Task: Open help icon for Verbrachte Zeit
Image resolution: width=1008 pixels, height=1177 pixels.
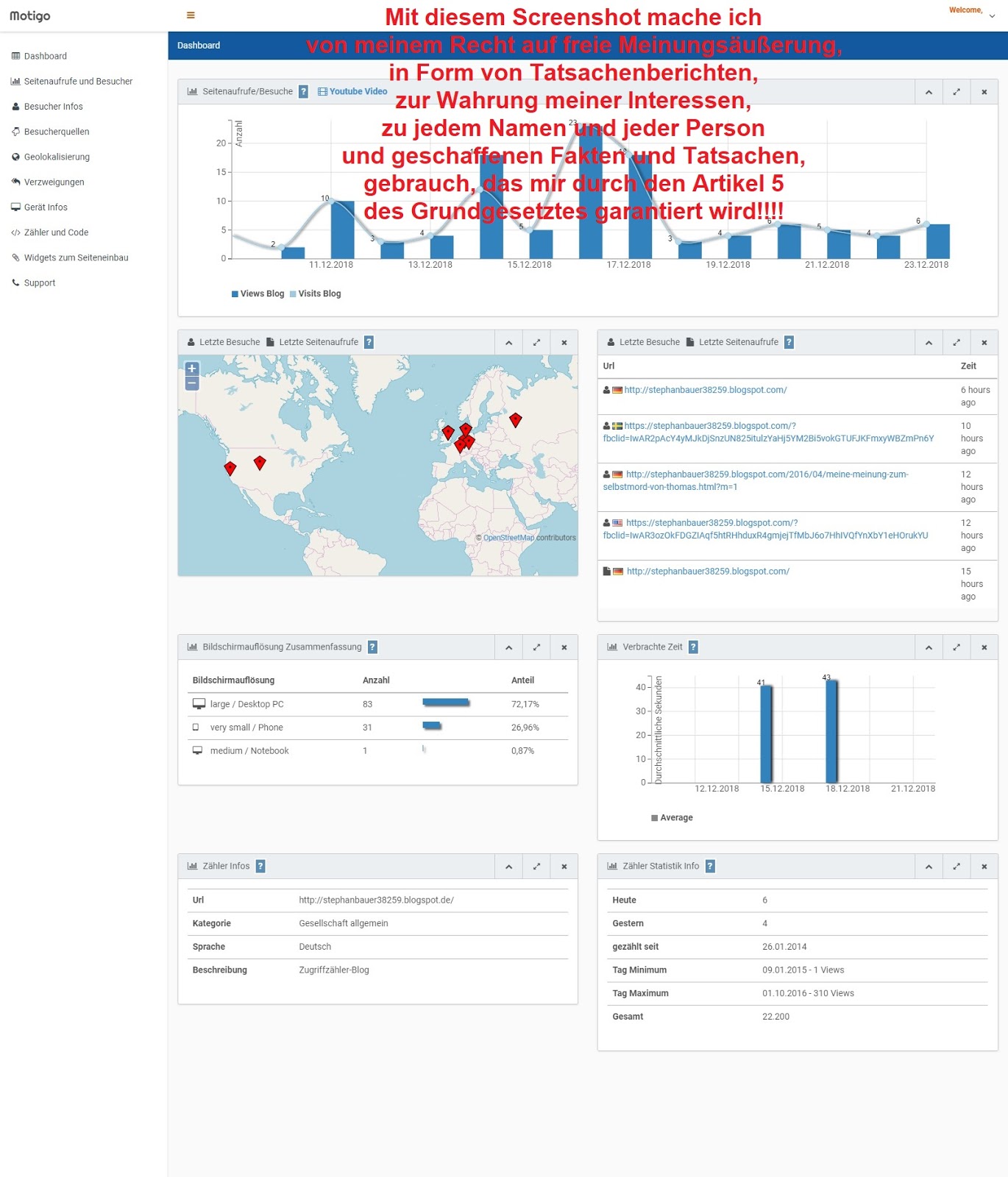Action: point(693,647)
